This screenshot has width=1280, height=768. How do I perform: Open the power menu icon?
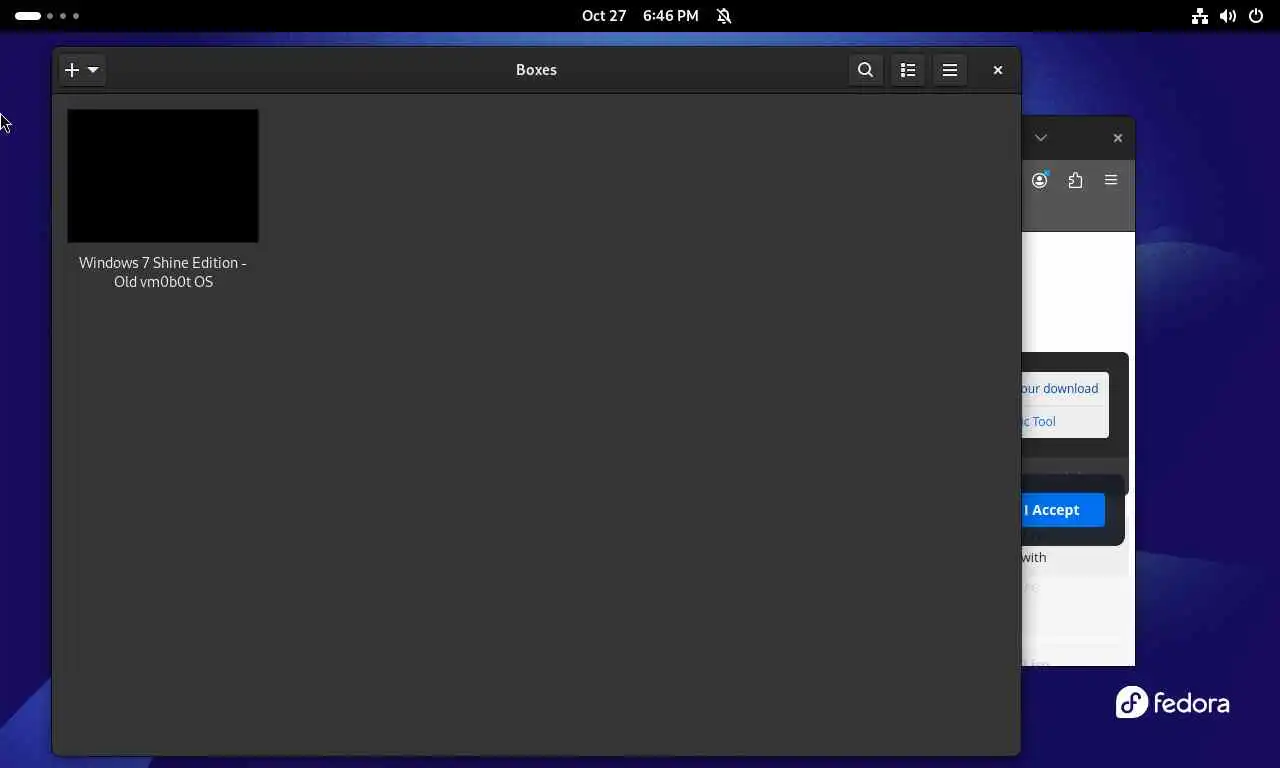pyautogui.click(x=1256, y=16)
